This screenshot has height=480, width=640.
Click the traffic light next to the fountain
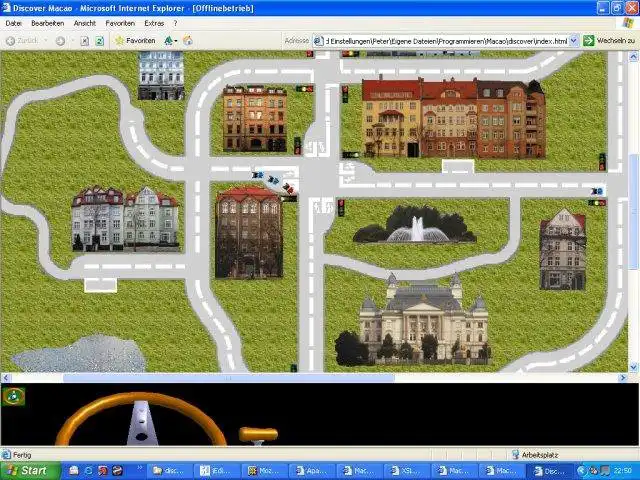[x=341, y=207]
